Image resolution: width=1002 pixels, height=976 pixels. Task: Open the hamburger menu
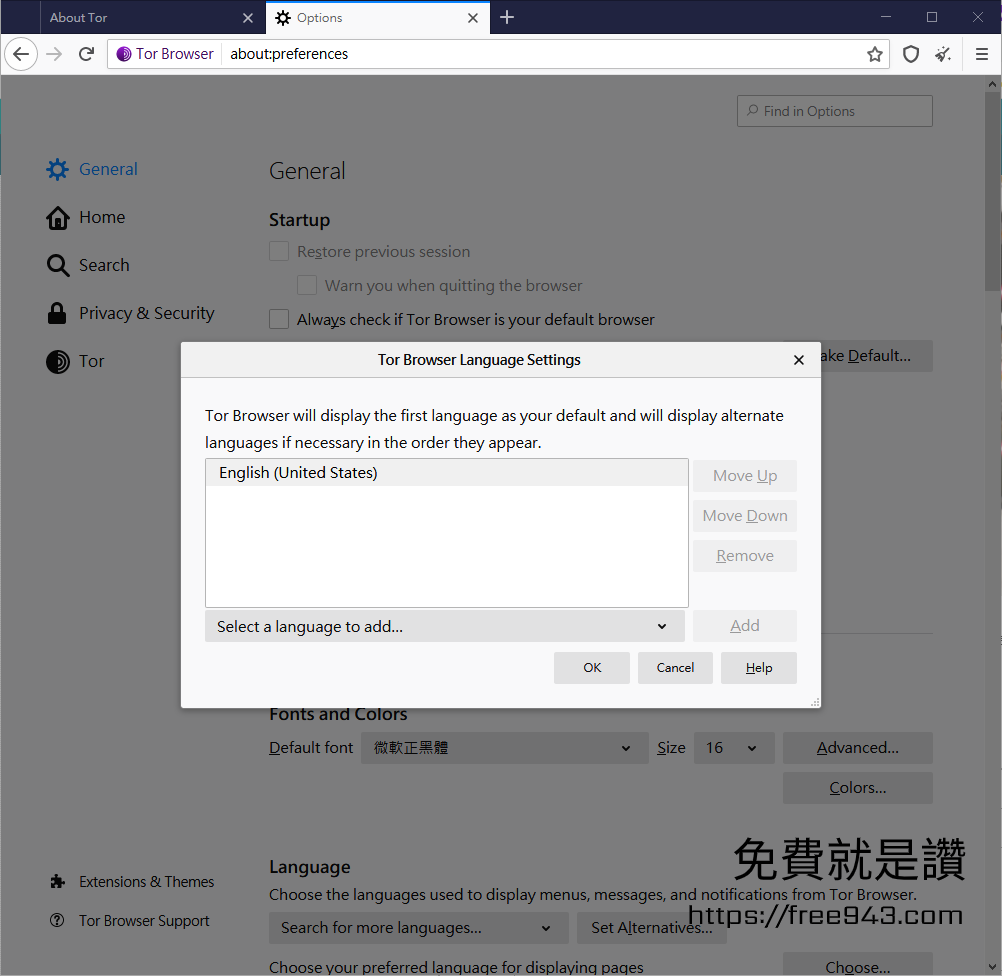[x=981, y=54]
